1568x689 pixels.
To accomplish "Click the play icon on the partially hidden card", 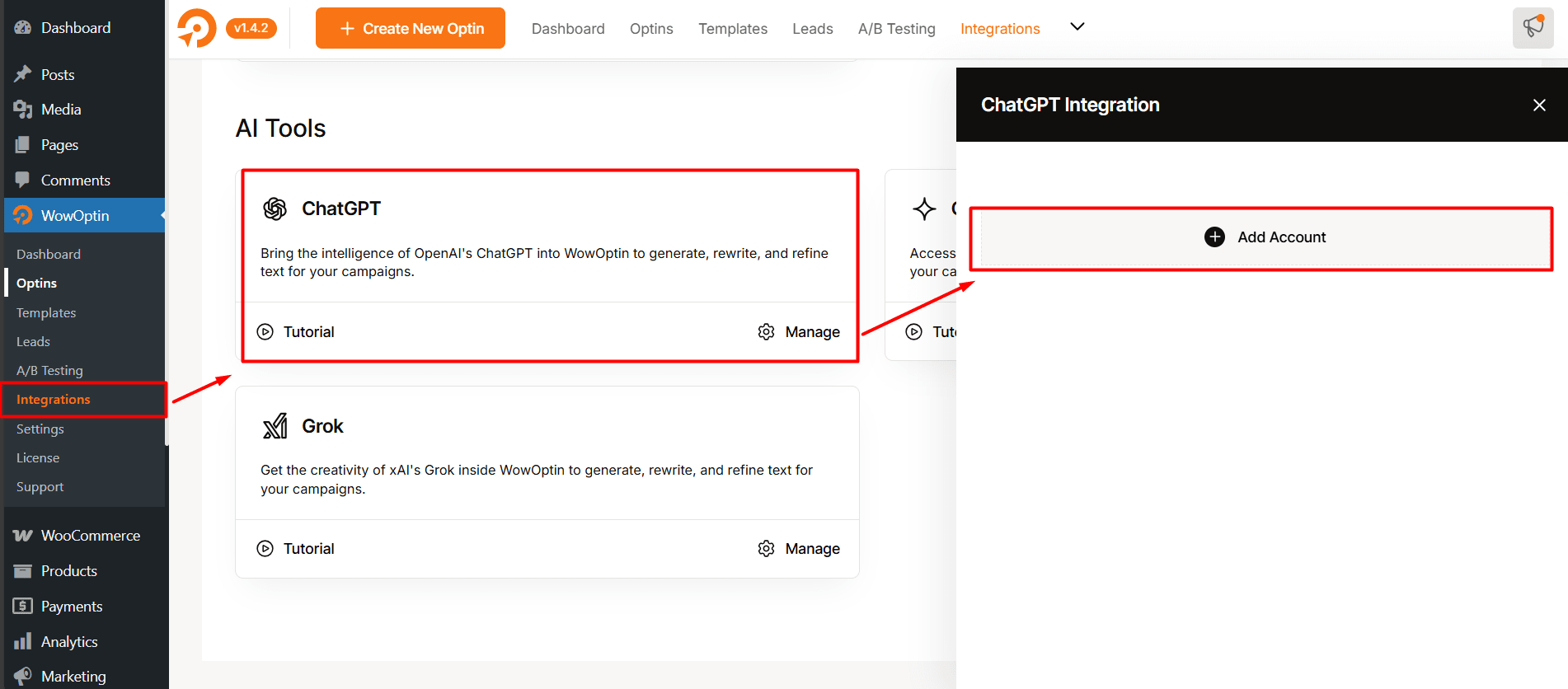I will pos(913,332).
